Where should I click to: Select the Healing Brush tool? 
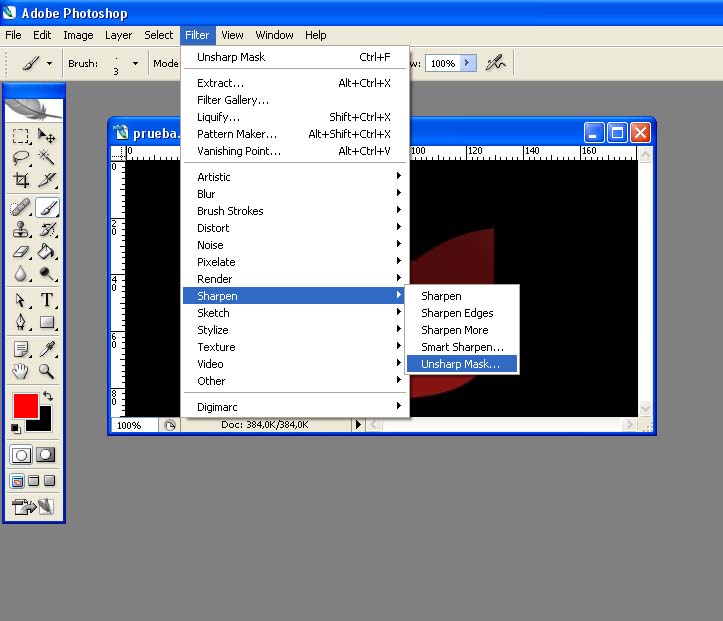tap(20, 207)
